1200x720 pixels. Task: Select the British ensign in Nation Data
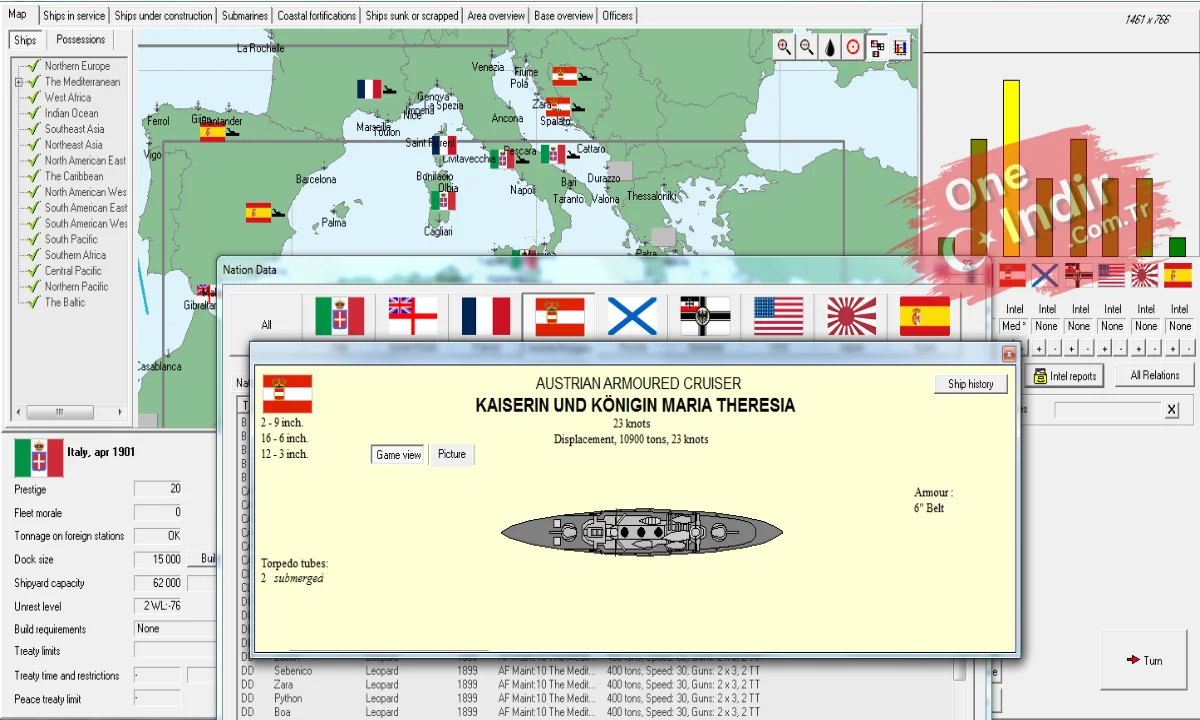click(413, 316)
